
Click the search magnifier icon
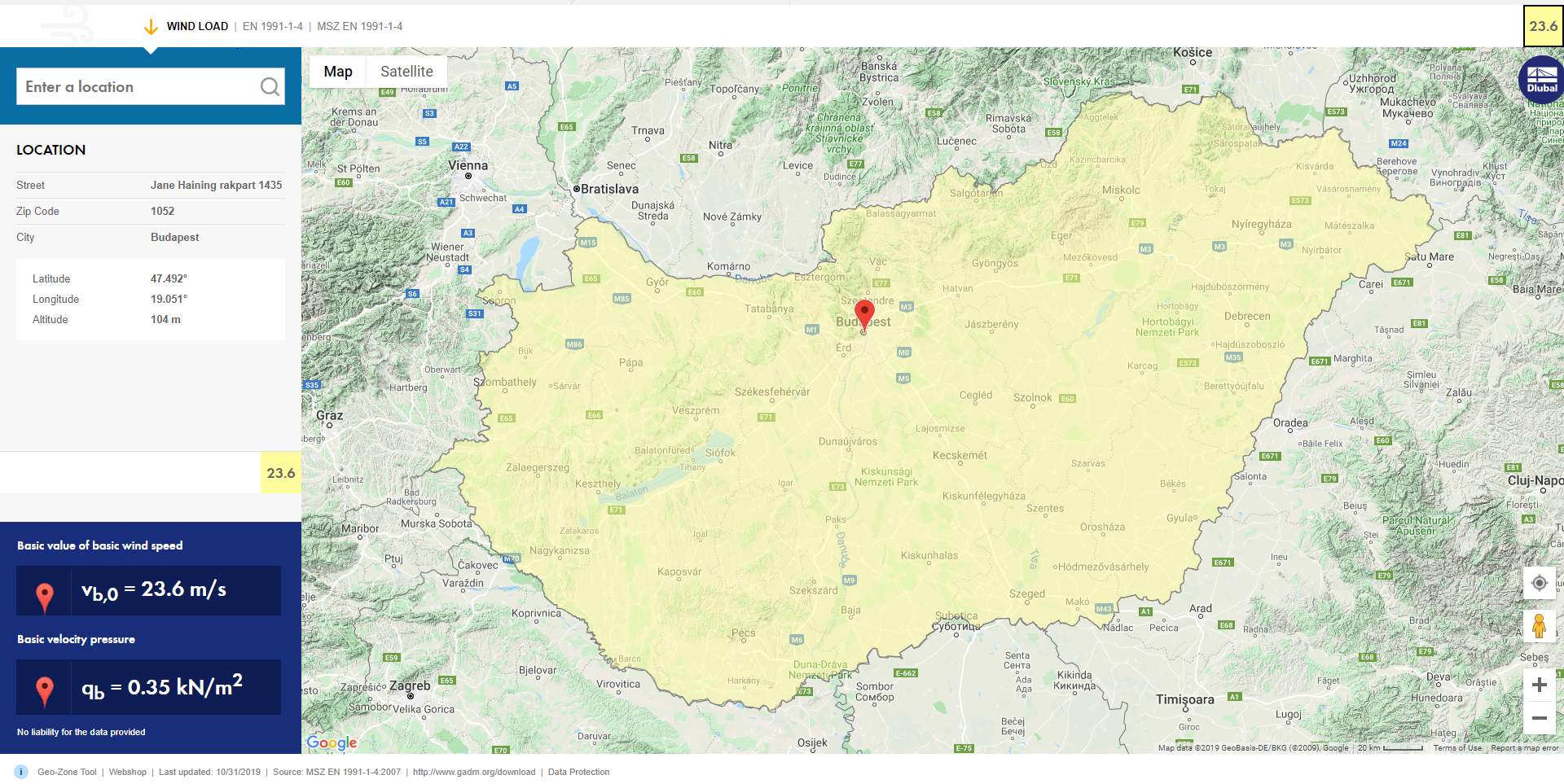(270, 86)
